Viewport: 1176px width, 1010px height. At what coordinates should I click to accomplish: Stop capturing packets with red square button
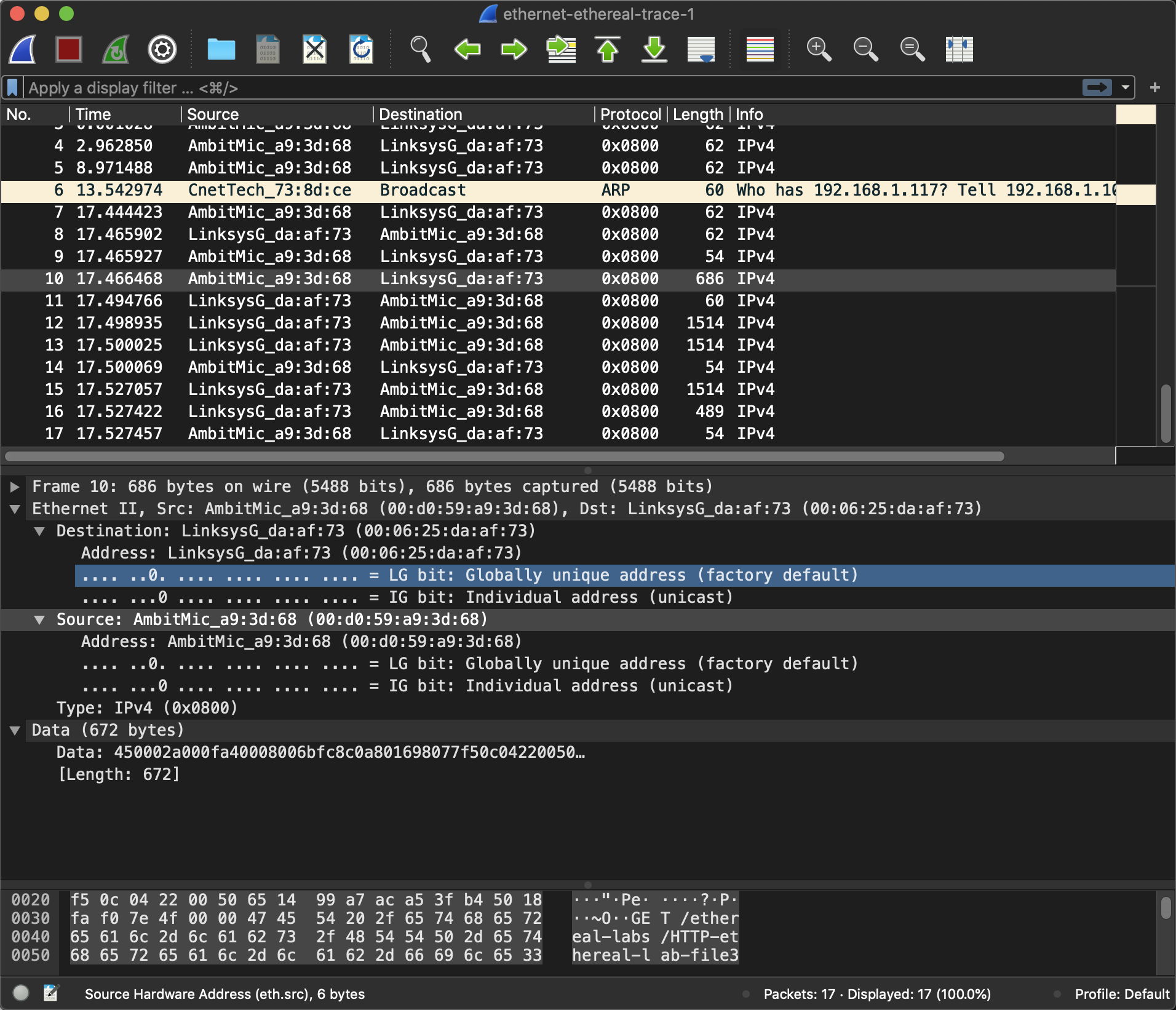coord(69,49)
